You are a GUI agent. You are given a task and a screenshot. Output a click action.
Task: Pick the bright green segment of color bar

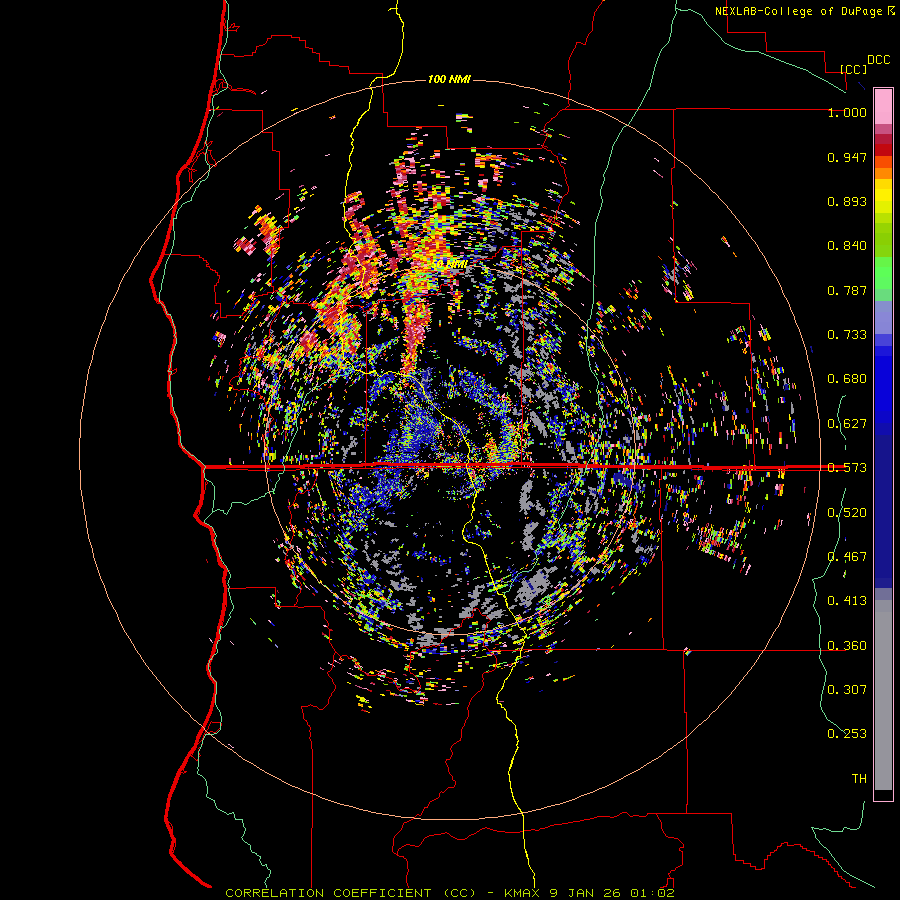(883, 273)
